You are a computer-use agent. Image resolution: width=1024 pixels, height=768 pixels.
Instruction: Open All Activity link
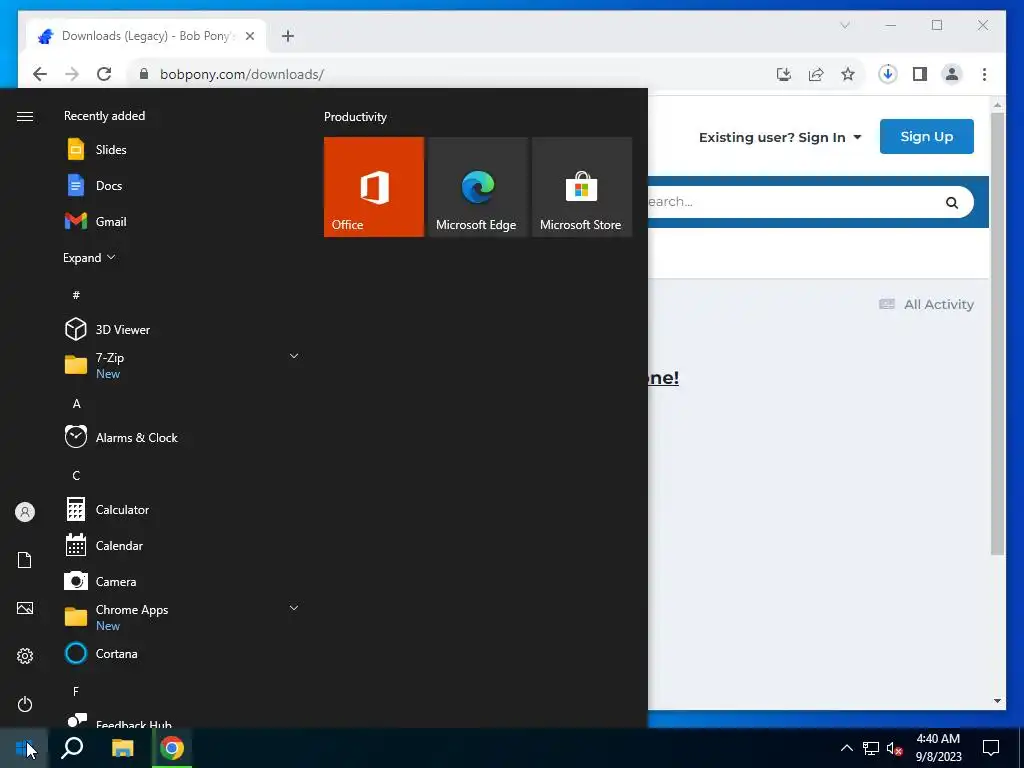coord(927,304)
